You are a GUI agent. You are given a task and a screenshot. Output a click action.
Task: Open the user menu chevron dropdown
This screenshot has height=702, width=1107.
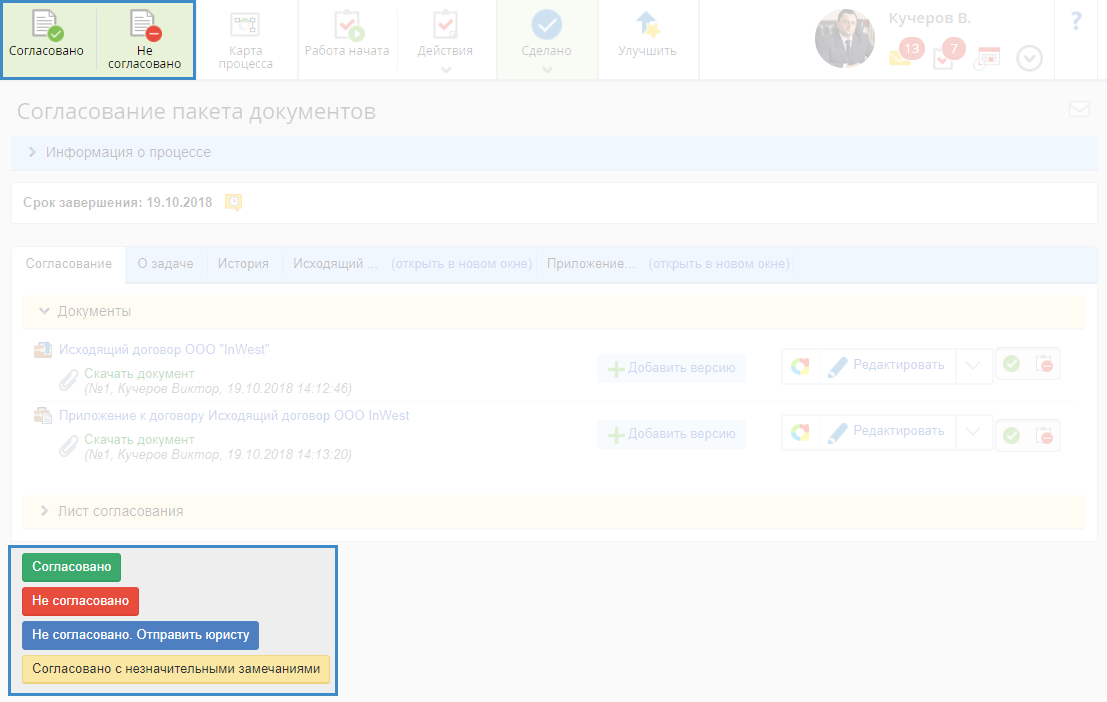pos(1029,59)
